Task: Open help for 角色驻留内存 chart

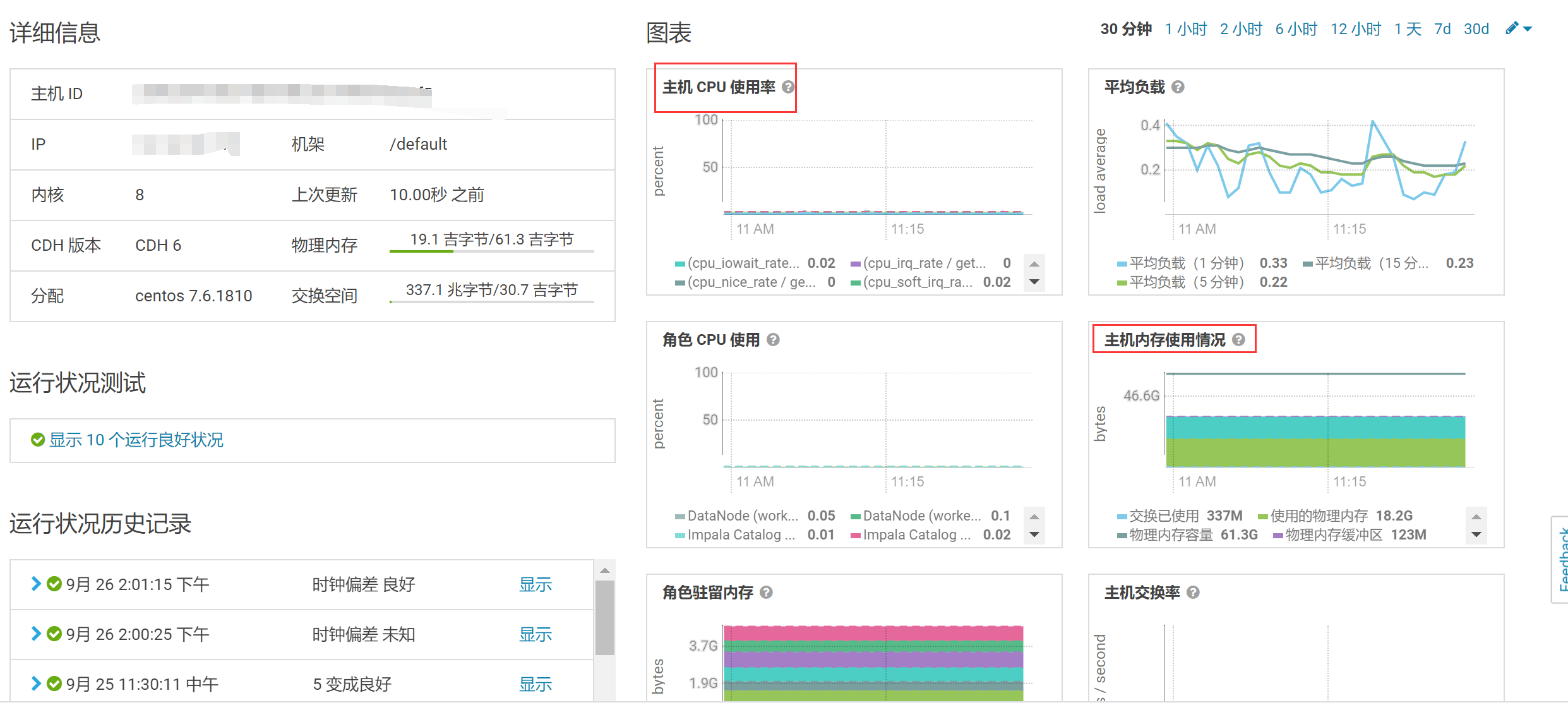Action: tap(767, 592)
